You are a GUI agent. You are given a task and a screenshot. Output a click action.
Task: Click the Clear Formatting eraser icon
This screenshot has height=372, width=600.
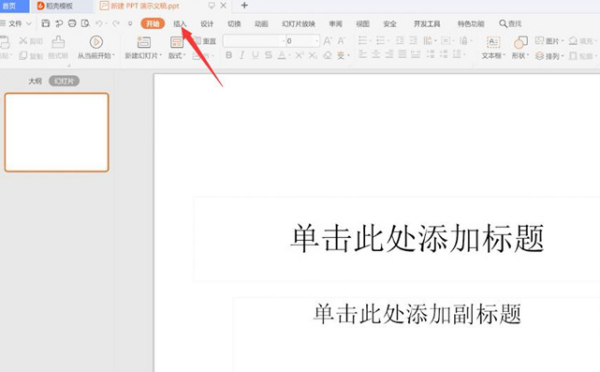pos(327,55)
